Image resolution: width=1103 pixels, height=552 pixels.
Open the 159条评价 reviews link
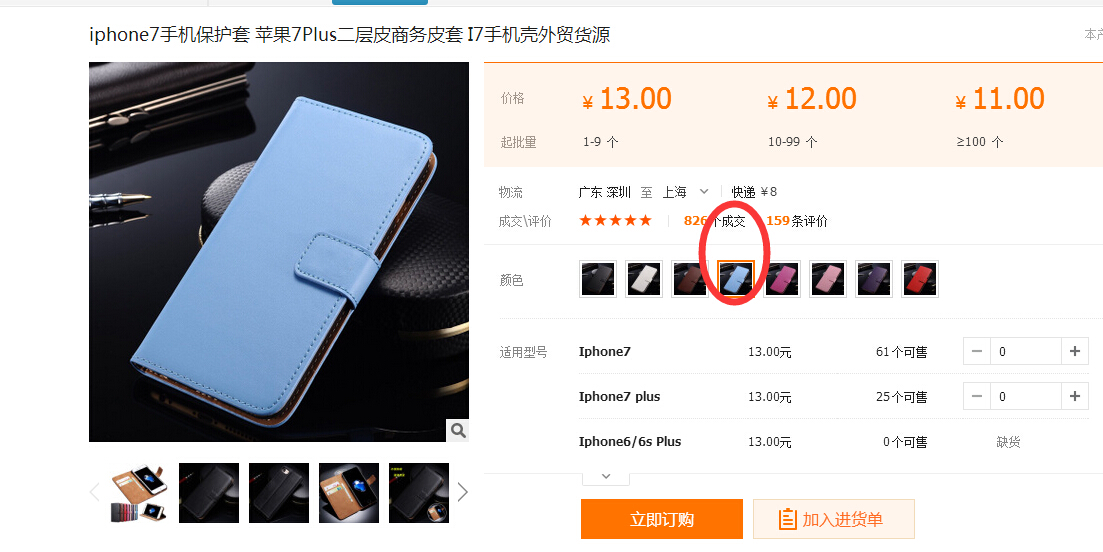[x=797, y=221]
